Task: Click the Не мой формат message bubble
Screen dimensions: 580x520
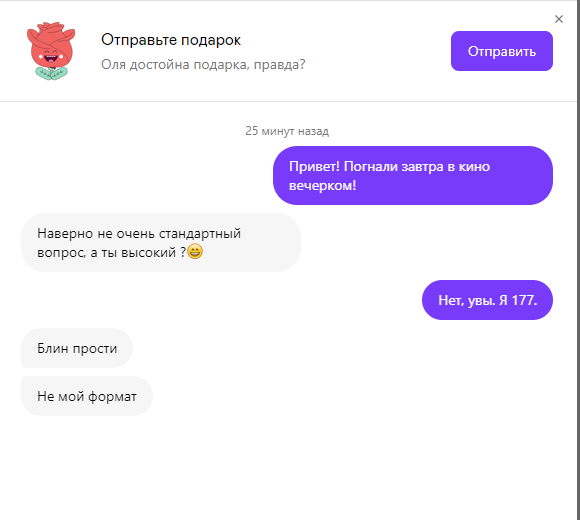Action: click(87, 396)
